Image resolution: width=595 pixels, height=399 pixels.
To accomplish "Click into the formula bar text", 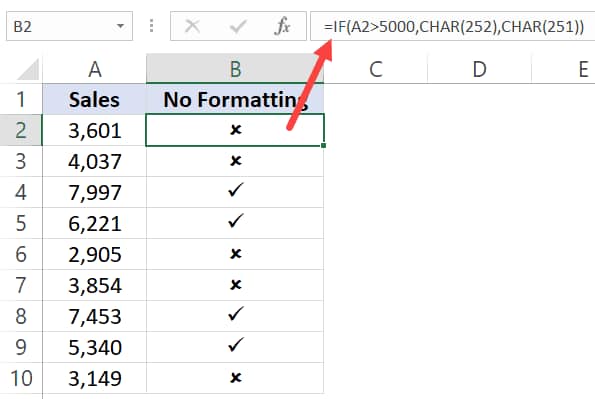I will (454, 27).
